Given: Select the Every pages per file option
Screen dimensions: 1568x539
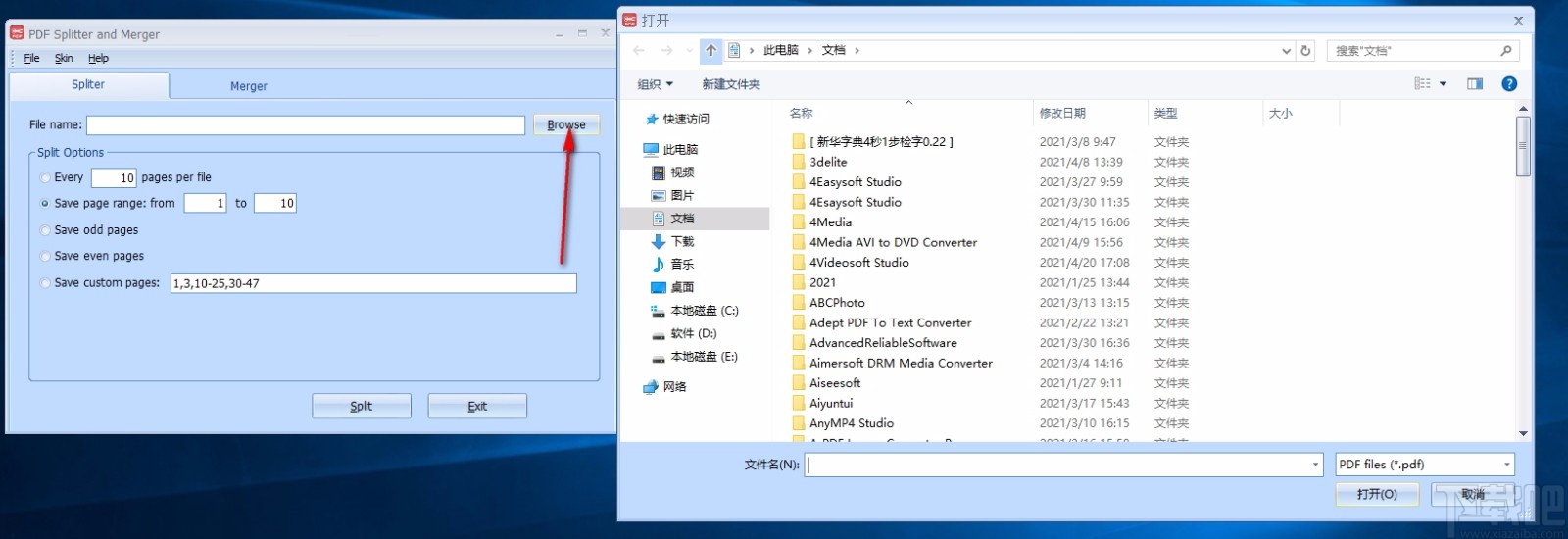Looking at the screenshot, I should tap(45, 177).
